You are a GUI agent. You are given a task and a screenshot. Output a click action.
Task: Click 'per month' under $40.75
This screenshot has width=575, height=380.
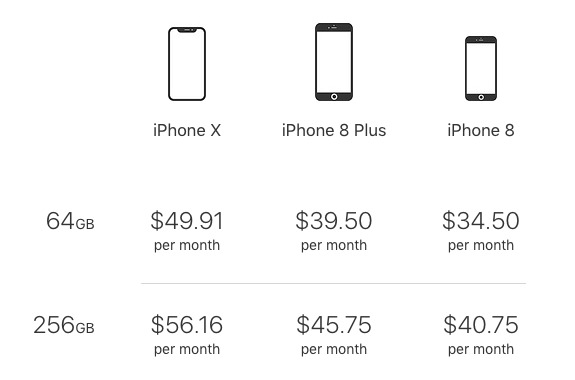click(481, 350)
